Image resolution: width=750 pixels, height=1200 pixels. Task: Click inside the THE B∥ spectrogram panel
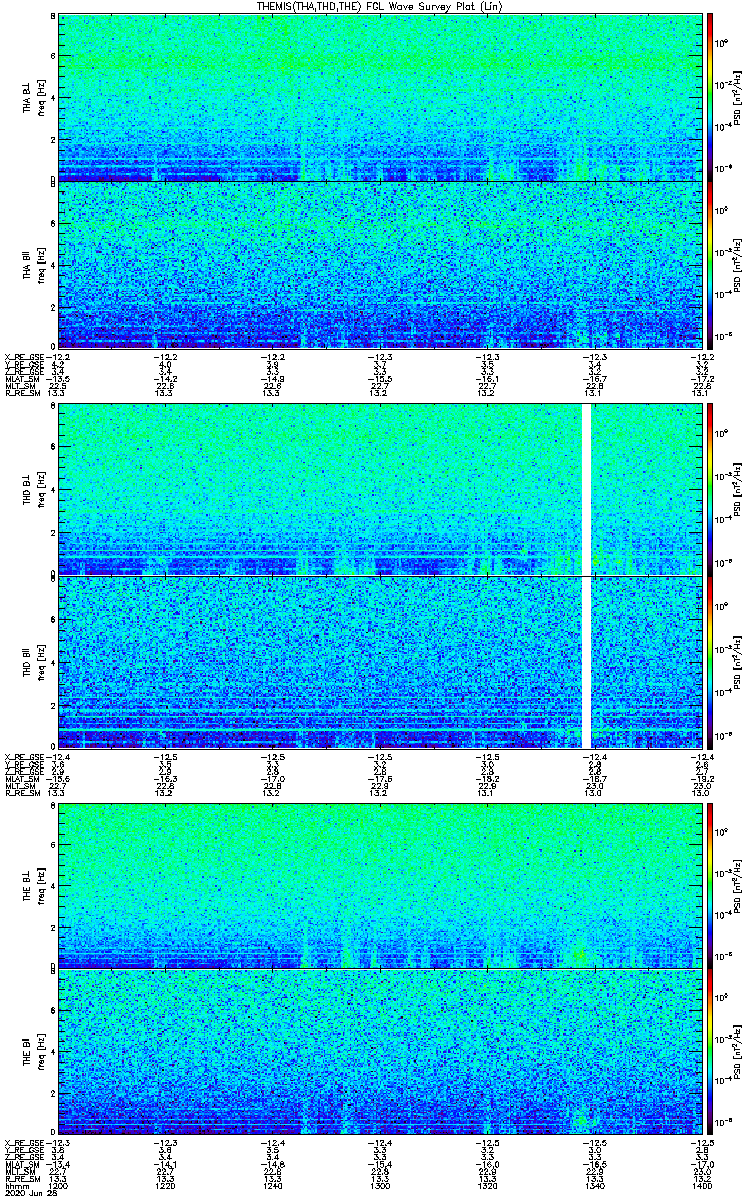pyautogui.click(x=380, y=1052)
